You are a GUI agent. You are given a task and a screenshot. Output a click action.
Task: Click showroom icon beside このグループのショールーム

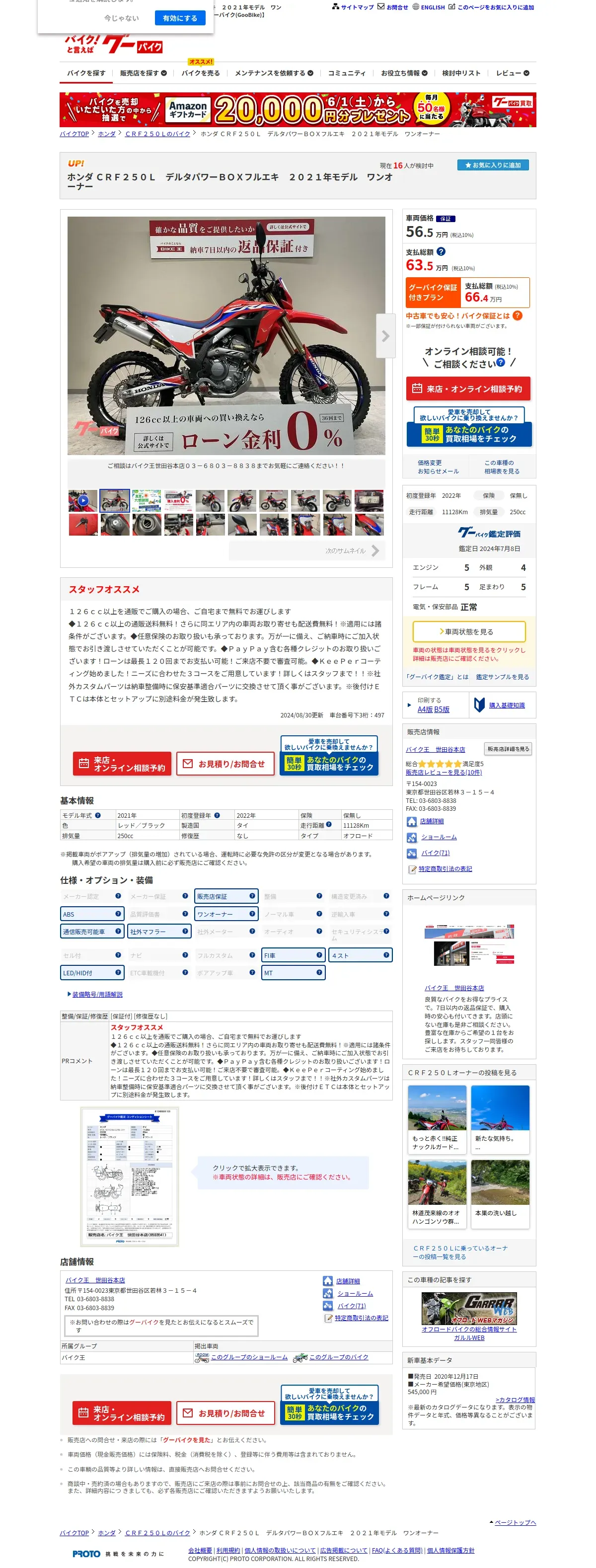pyautogui.click(x=202, y=1357)
